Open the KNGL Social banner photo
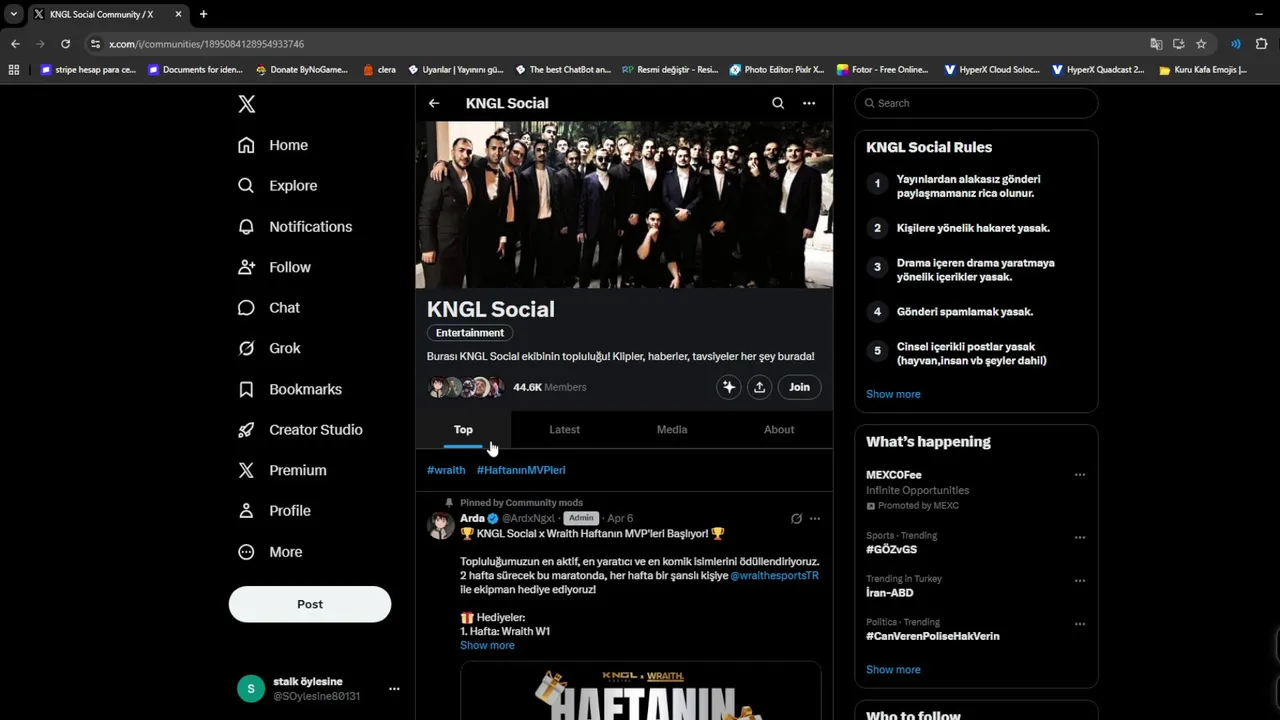 pos(624,205)
